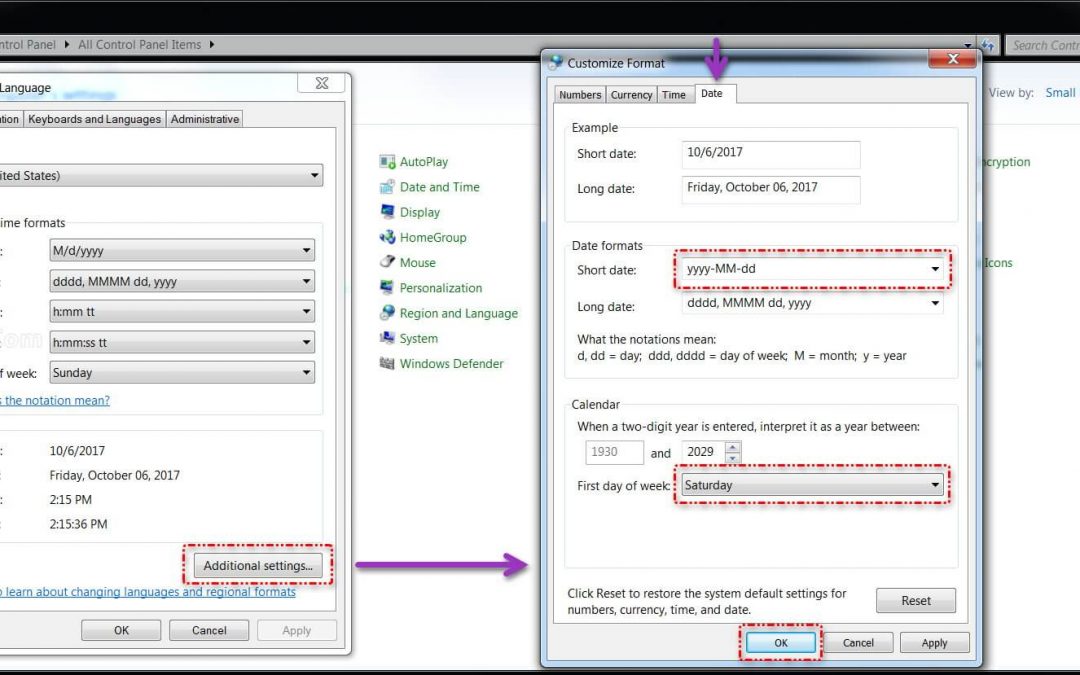Viewport: 1080px width, 675px height.
Task: Increase the two-digit year end value
Action: coord(733,447)
